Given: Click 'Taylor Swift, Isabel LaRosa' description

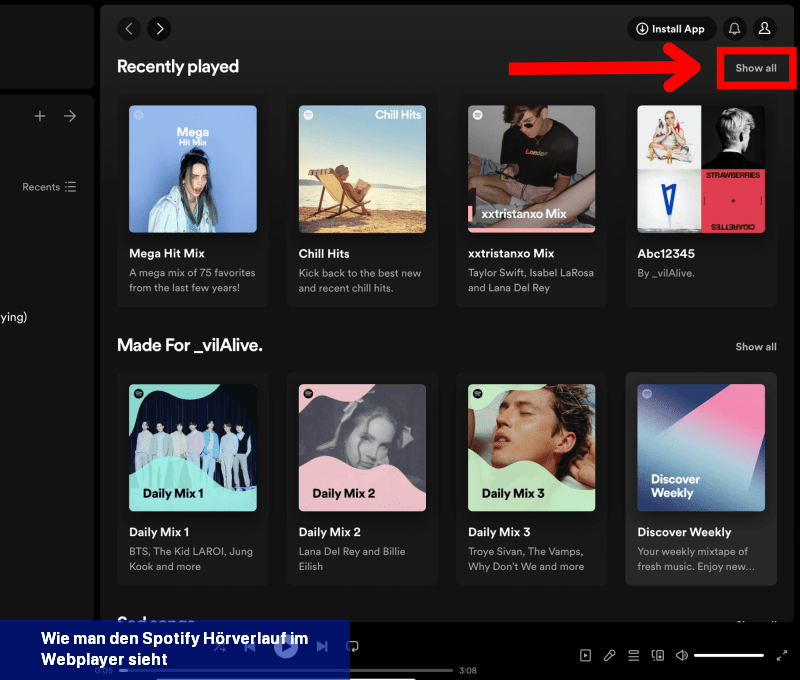Looking at the screenshot, I should 531,273.
